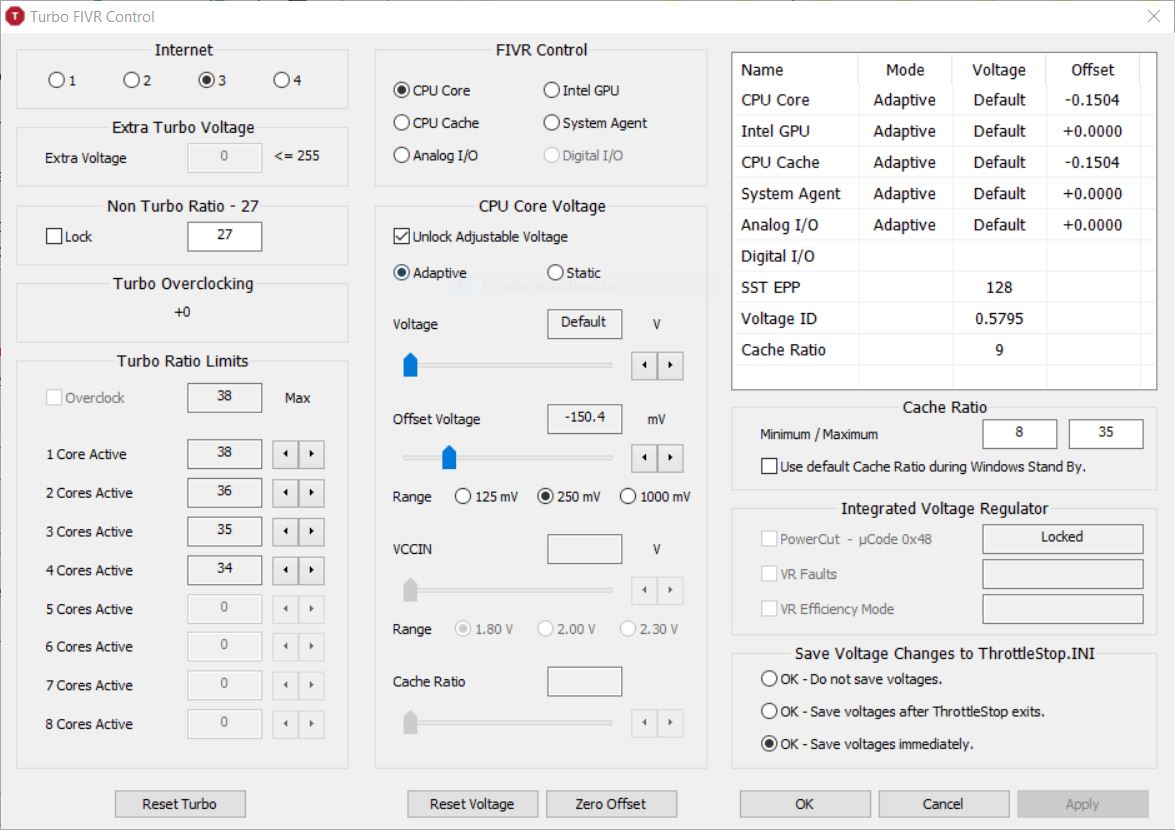Click the Offset Voltage field showing -150.4
This screenshot has height=830, width=1175.
(585, 418)
